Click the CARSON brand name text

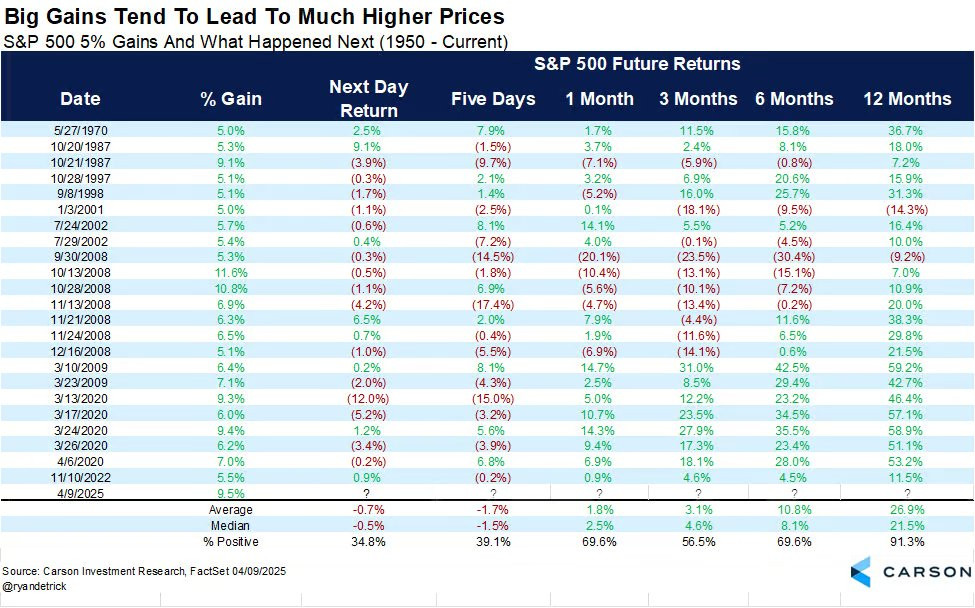click(x=926, y=572)
